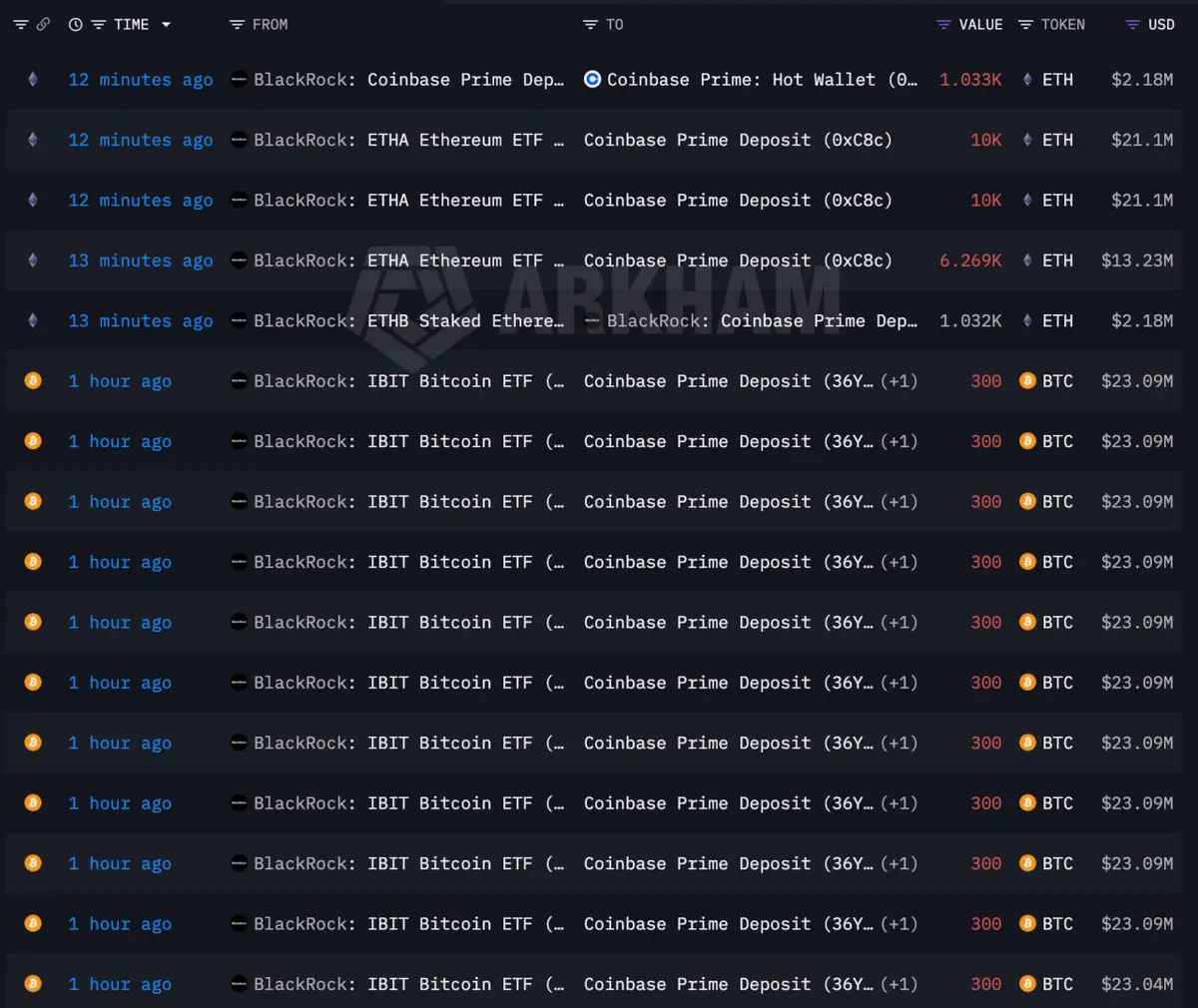Image resolution: width=1198 pixels, height=1008 pixels.
Task: Click the clock icon beside TIME
Action: [x=75, y=25]
